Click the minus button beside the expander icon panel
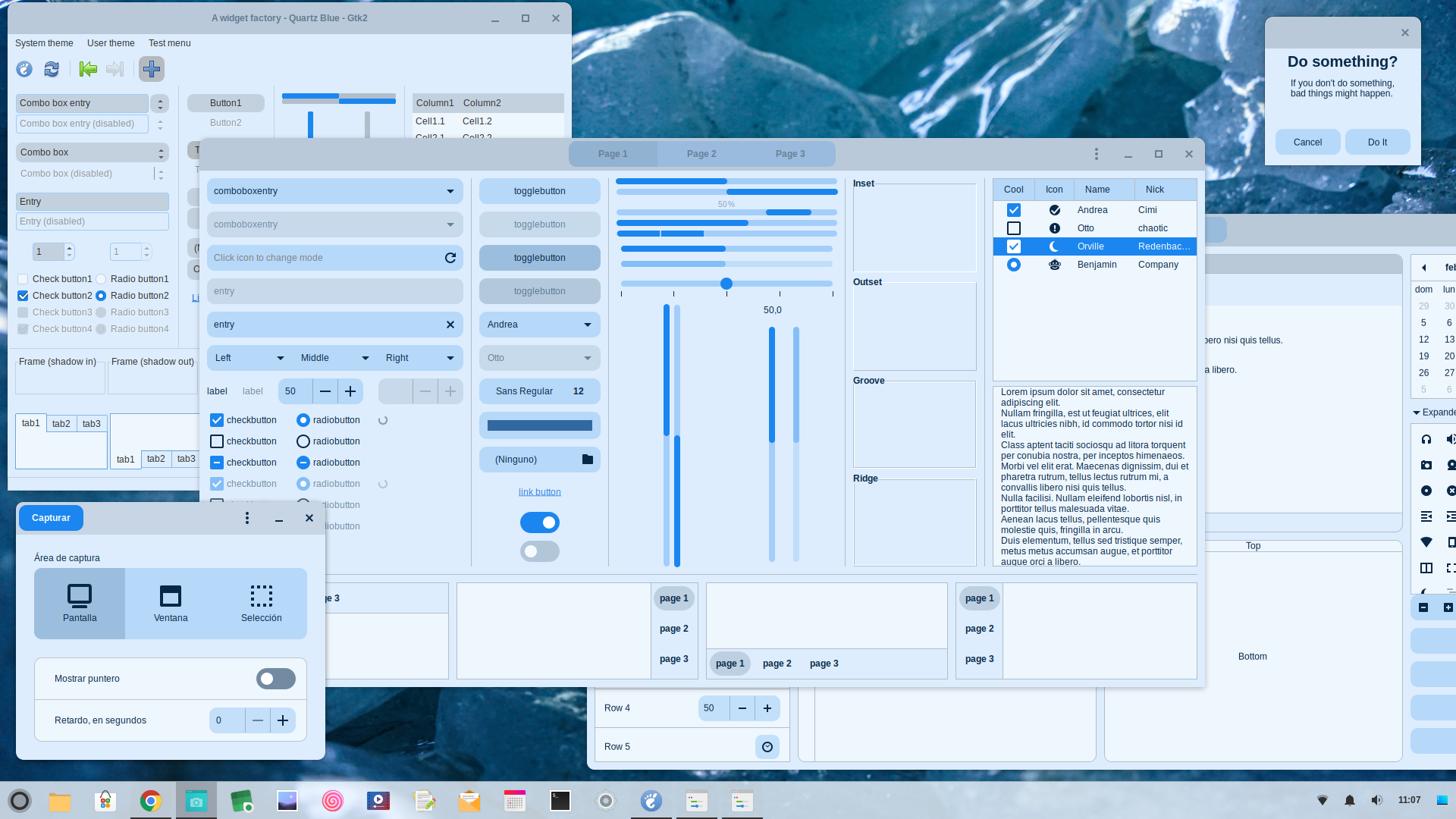1456x819 pixels. pyautogui.click(x=1423, y=607)
